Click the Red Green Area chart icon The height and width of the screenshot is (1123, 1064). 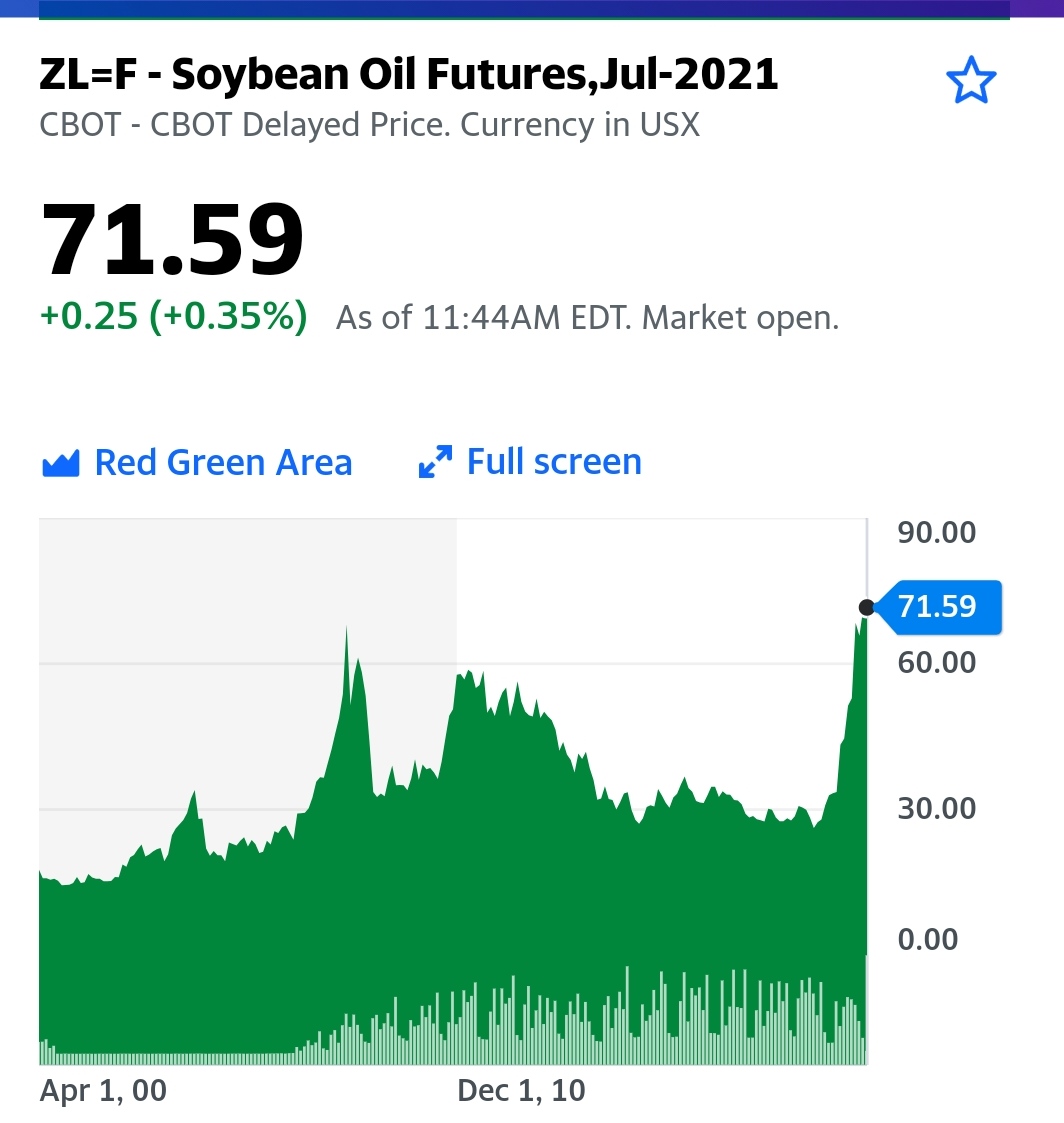coord(61,463)
